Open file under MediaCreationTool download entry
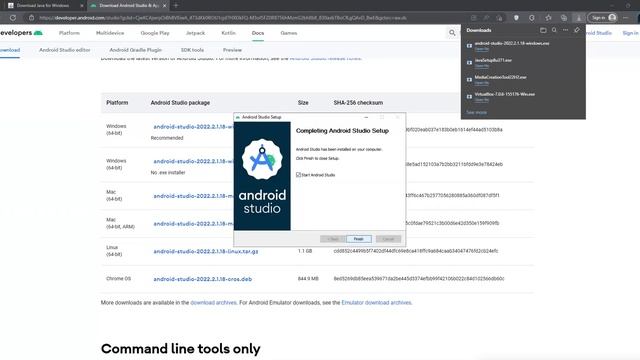 (x=482, y=83)
